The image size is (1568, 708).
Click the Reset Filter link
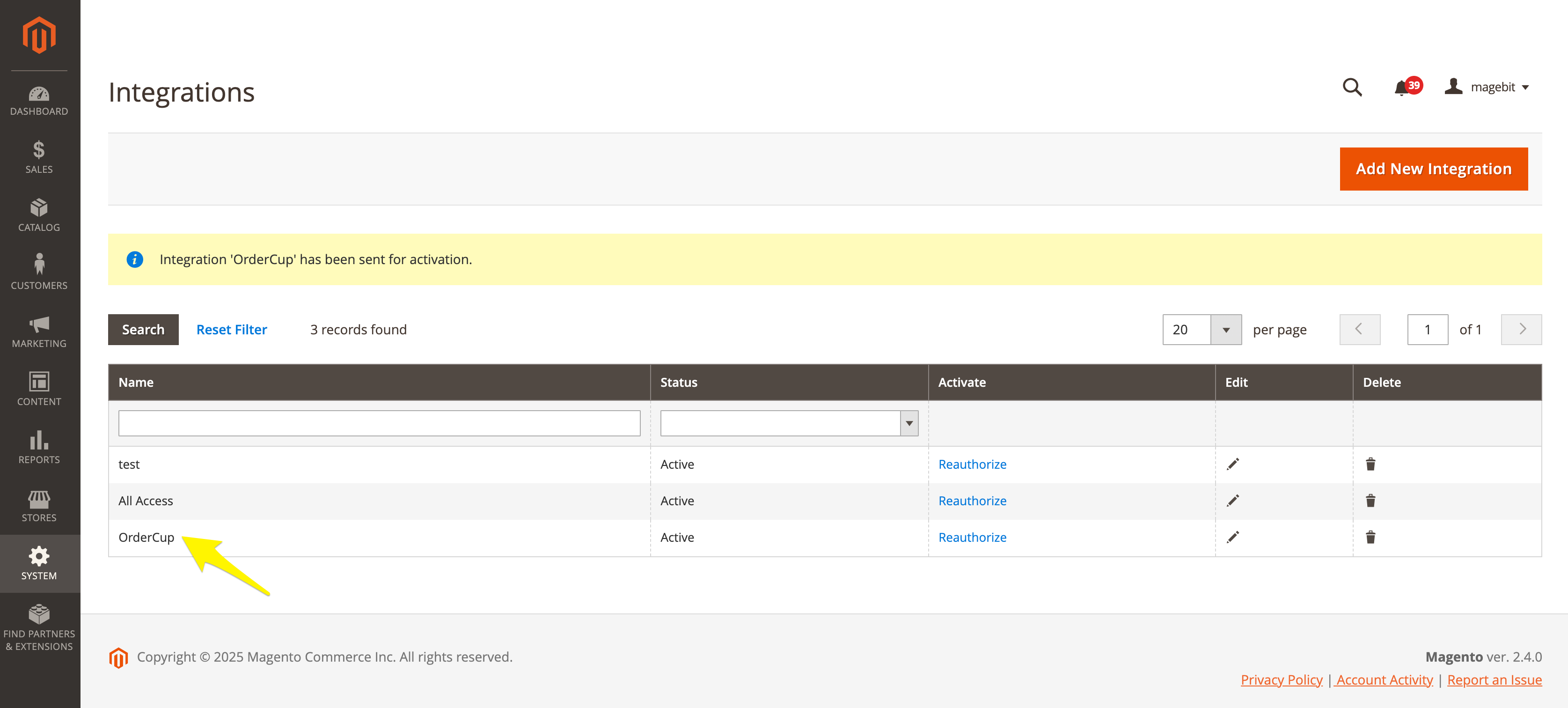pyautogui.click(x=231, y=329)
